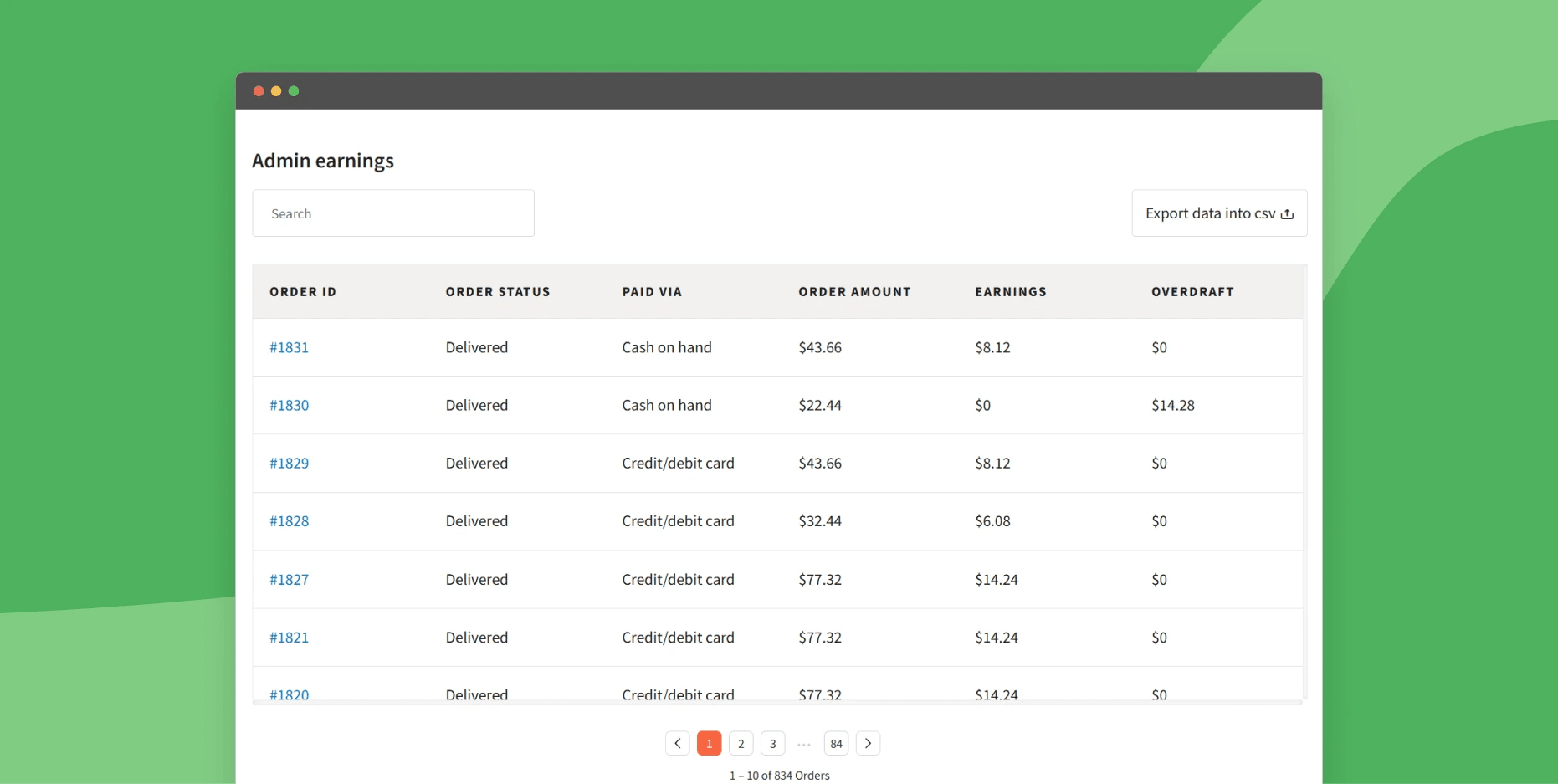The width and height of the screenshot is (1558, 784).
Task: Go to next page arrow
Action: pyautogui.click(x=868, y=743)
